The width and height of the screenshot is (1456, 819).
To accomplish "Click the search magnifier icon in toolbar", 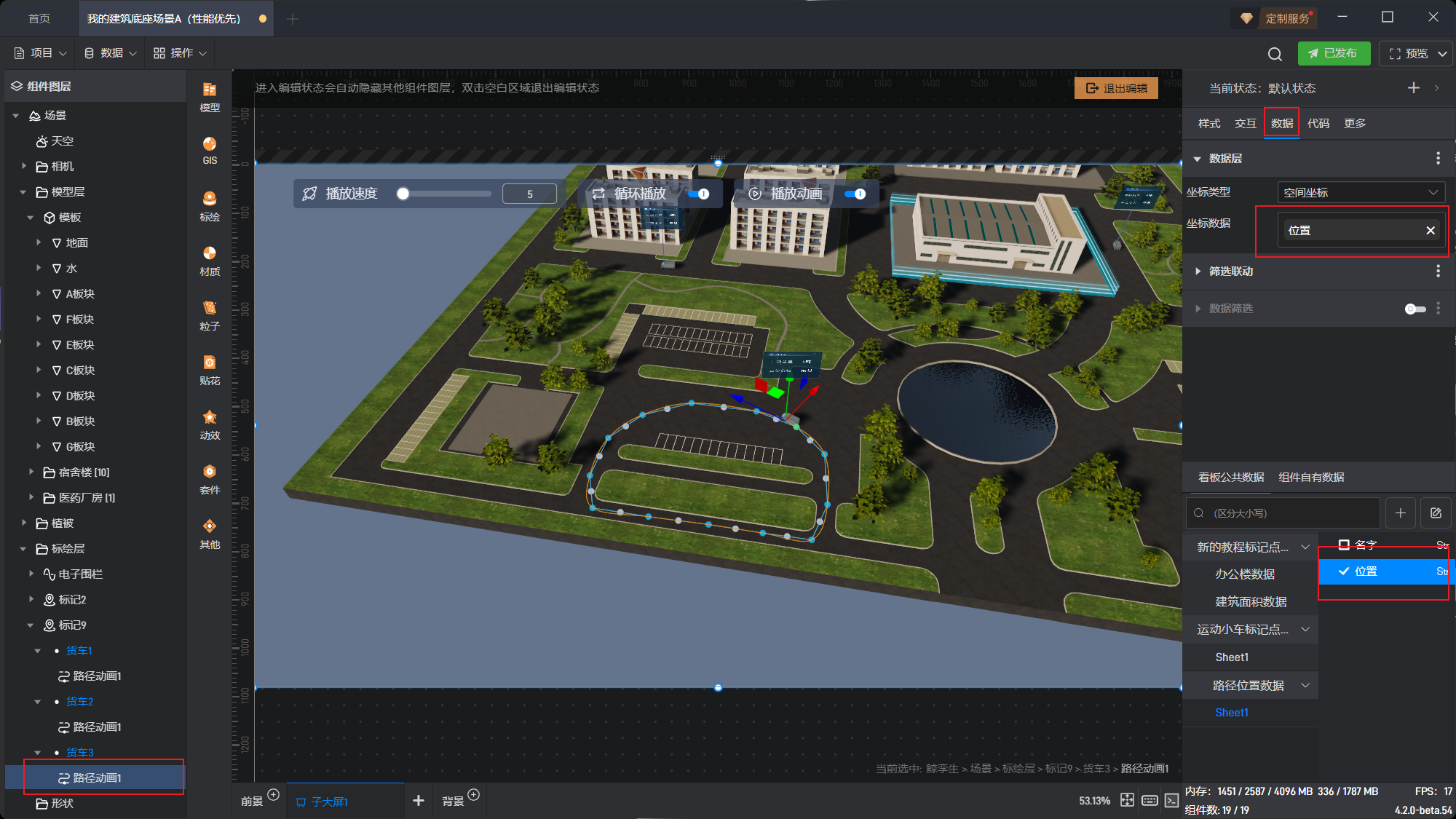I will 1275,54.
